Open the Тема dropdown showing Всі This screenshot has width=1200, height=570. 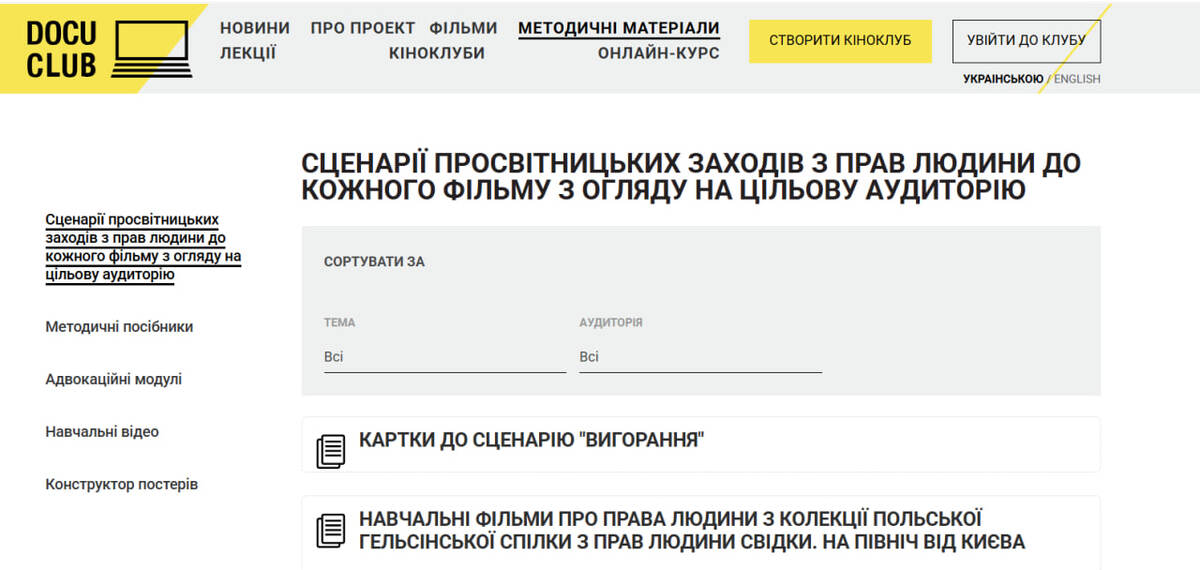tap(445, 357)
